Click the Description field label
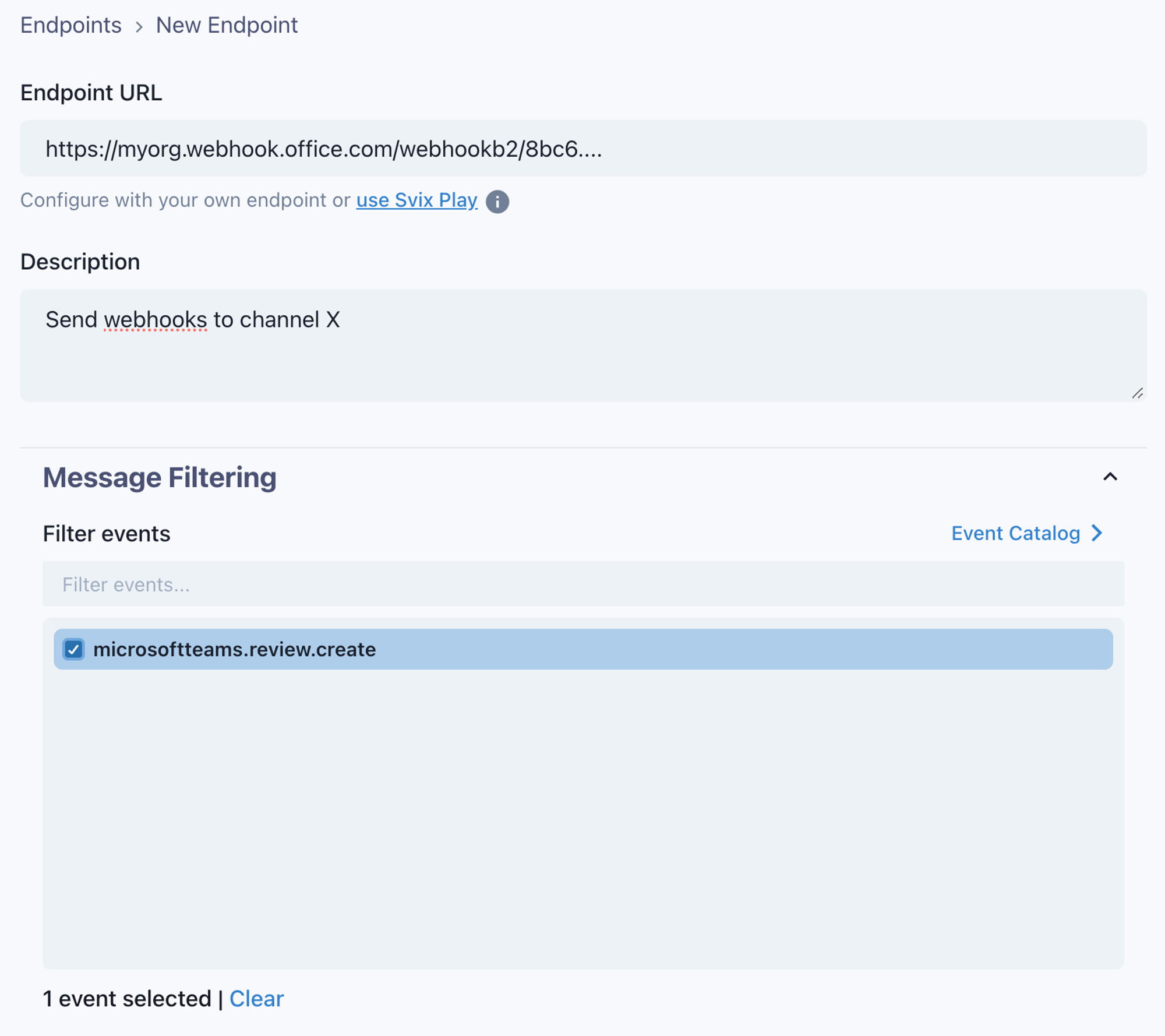 coord(80,262)
